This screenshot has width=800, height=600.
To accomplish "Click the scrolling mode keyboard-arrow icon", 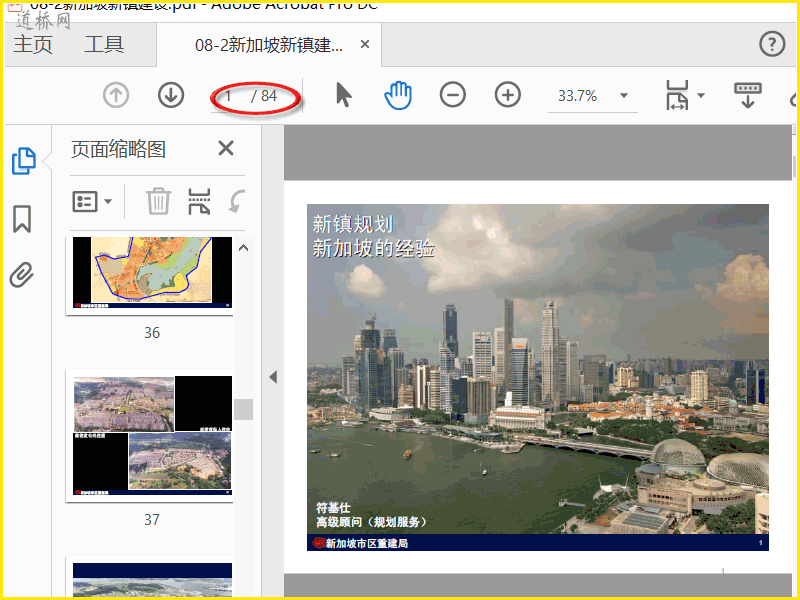I will [748, 95].
